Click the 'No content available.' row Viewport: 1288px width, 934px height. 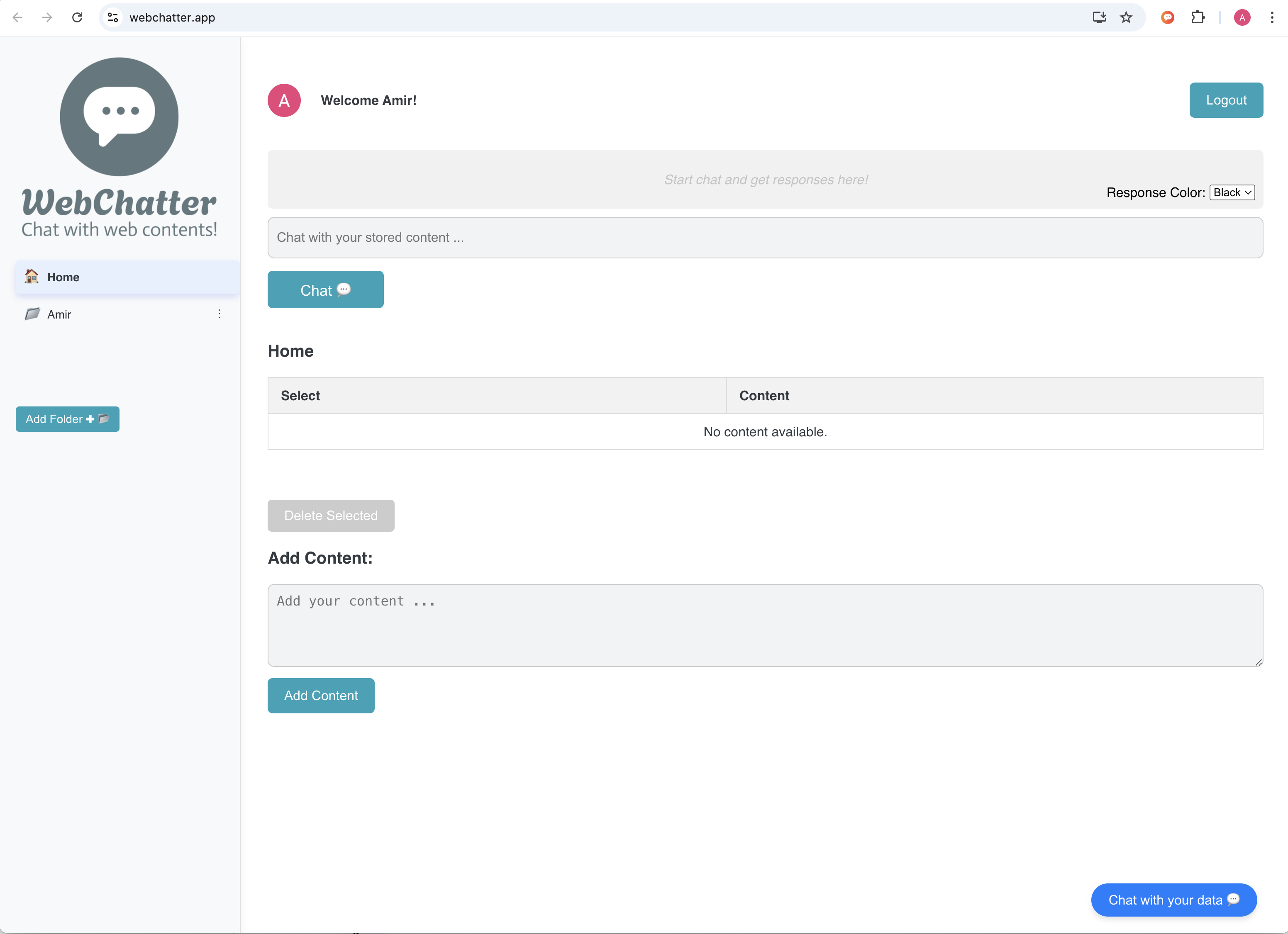point(765,431)
